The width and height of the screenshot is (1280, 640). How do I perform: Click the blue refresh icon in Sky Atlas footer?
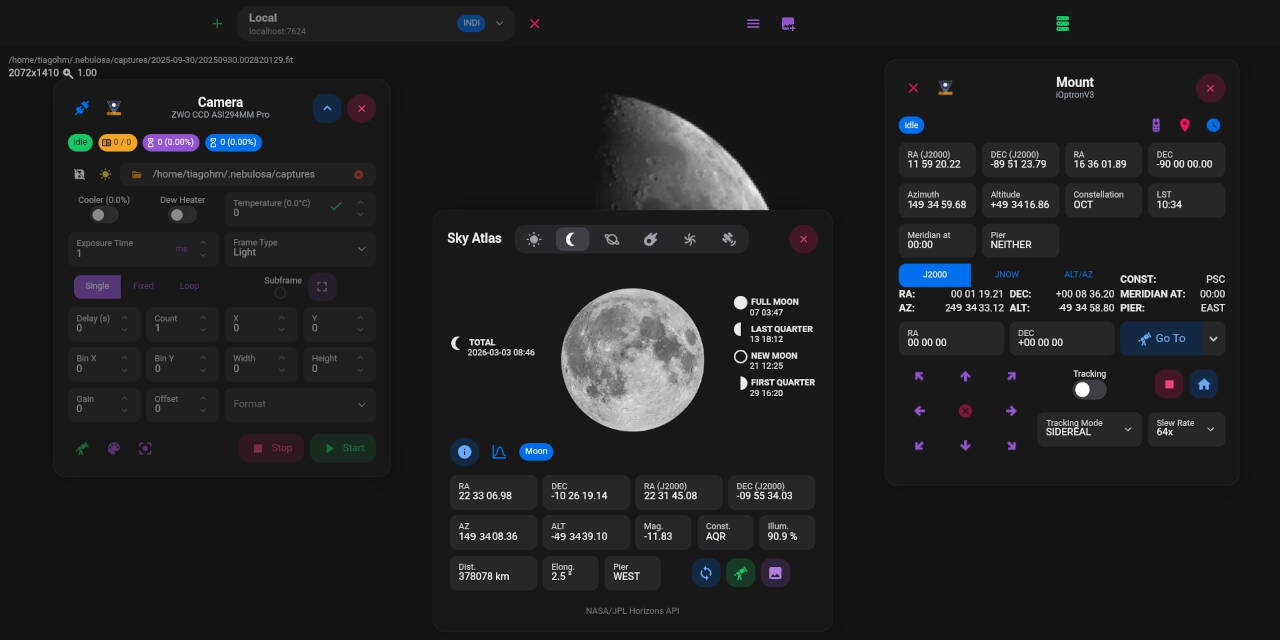tap(706, 572)
